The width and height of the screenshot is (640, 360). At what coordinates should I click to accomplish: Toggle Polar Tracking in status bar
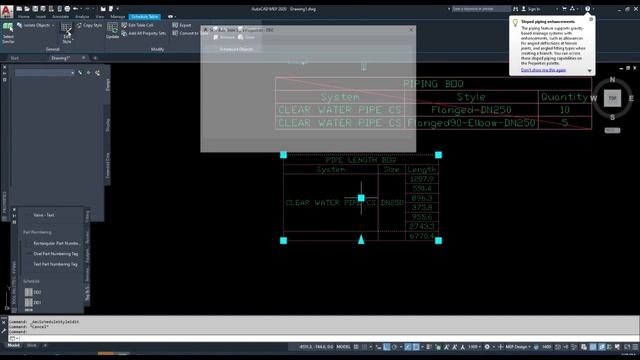click(x=395, y=347)
